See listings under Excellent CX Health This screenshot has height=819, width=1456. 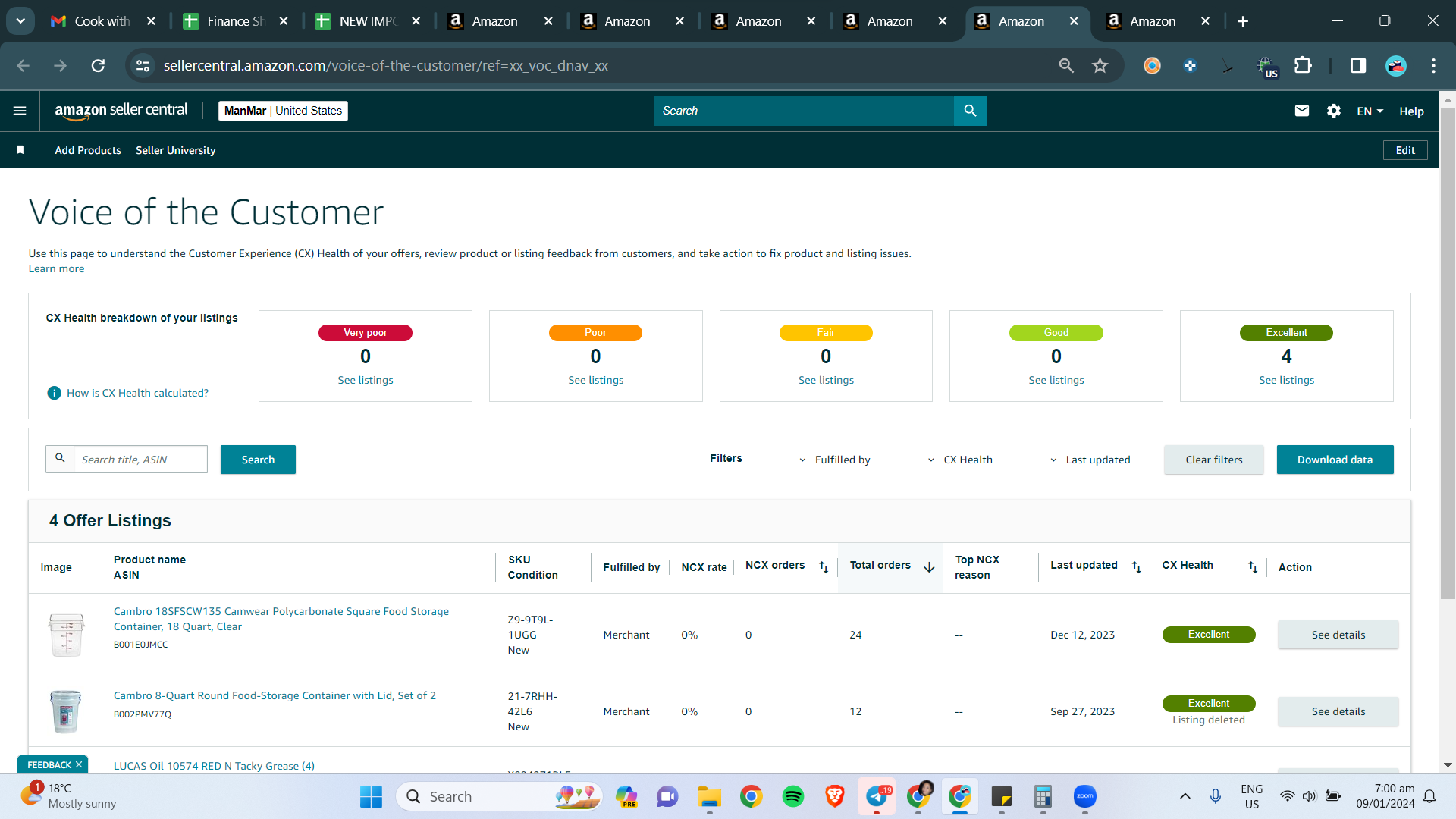pos(1287,380)
